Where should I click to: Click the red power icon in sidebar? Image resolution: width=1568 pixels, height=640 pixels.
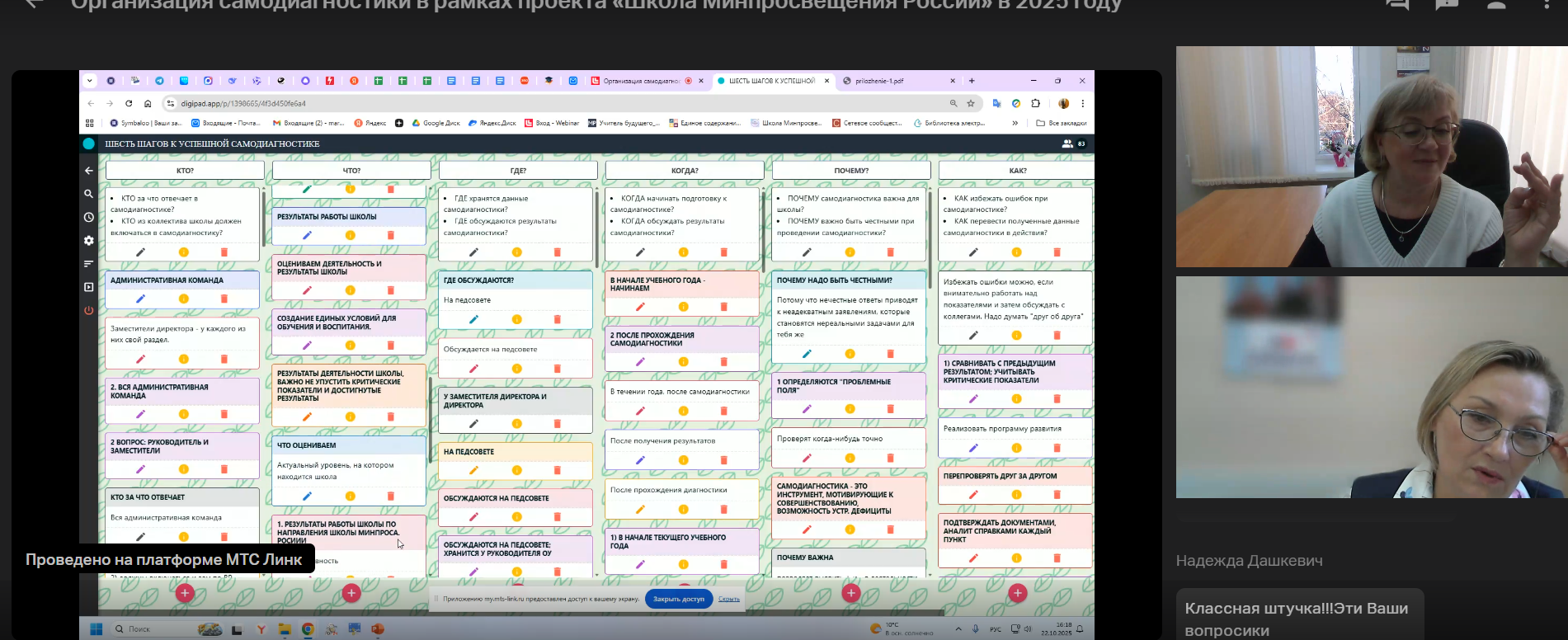coord(88,311)
